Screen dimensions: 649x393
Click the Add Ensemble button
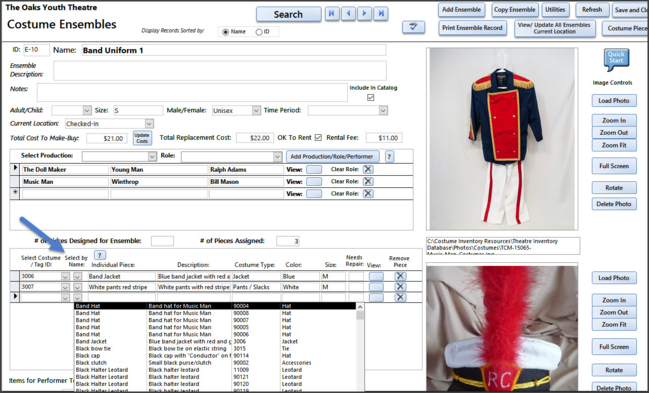[462, 10]
